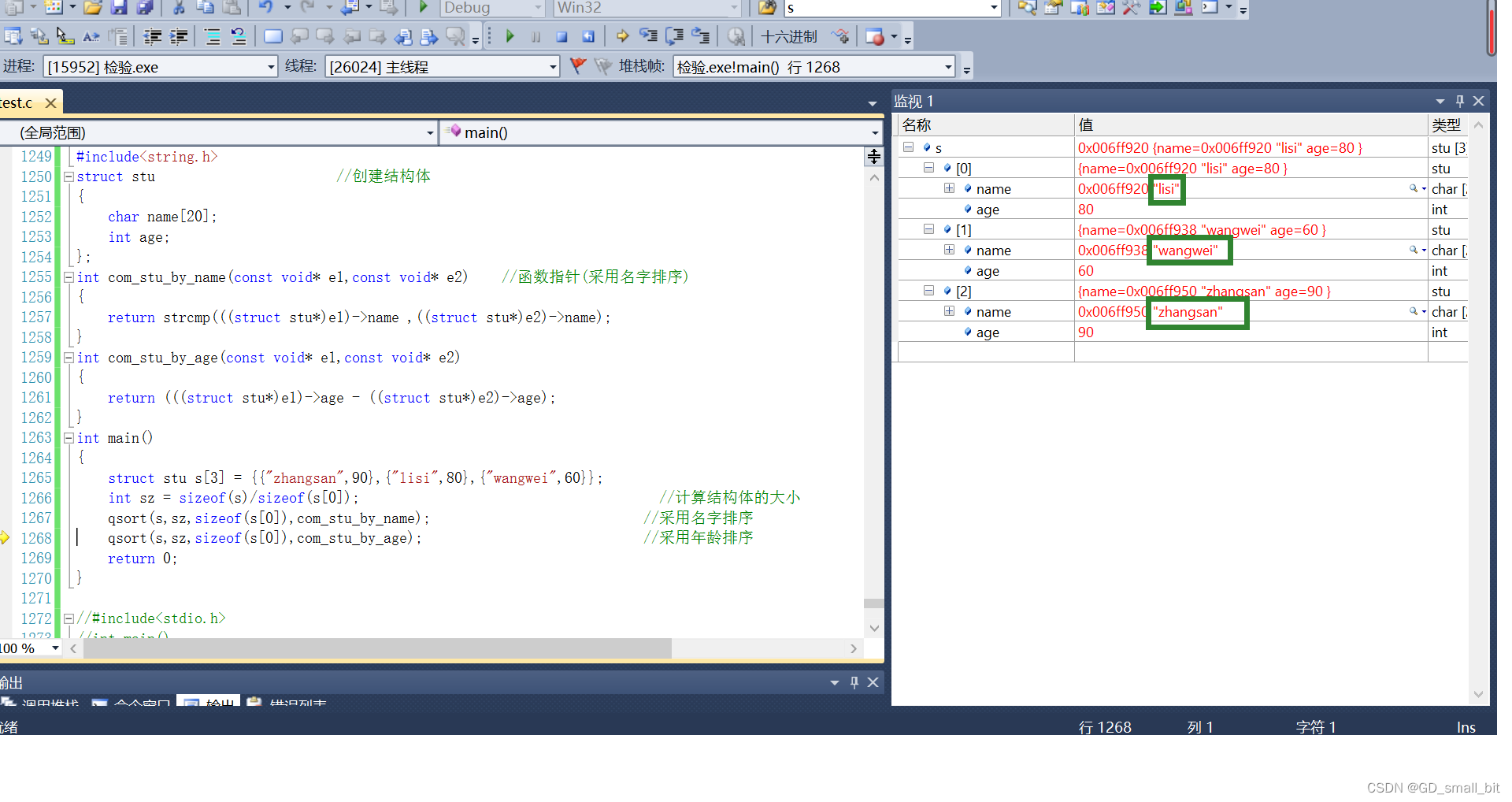Collapse the [0] element in the watch panel
This screenshot has height=802, width=1512.
pyautogui.click(x=928, y=168)
